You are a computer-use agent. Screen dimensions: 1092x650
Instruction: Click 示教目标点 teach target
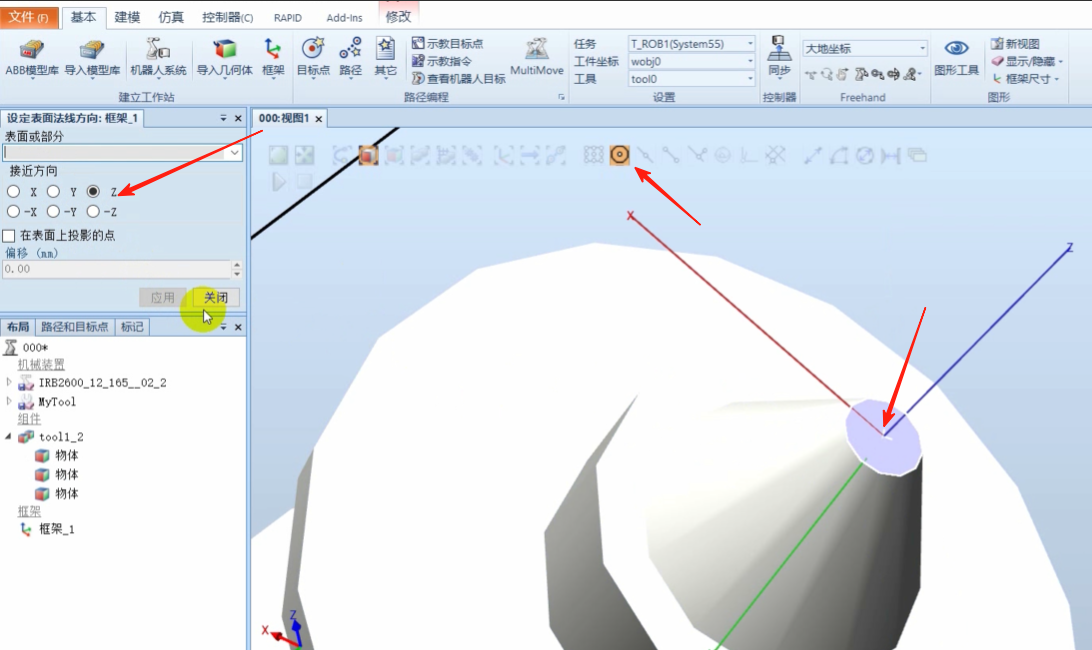click(447, 43)
